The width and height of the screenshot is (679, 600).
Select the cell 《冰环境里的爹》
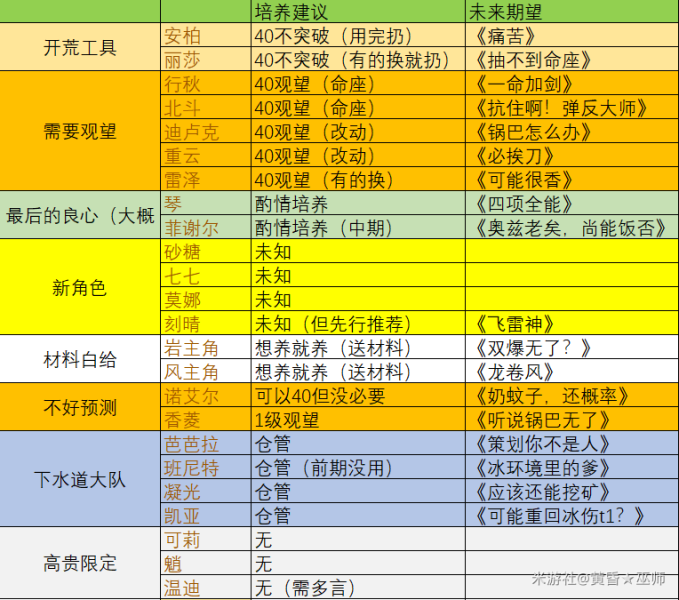pos(572,467)
